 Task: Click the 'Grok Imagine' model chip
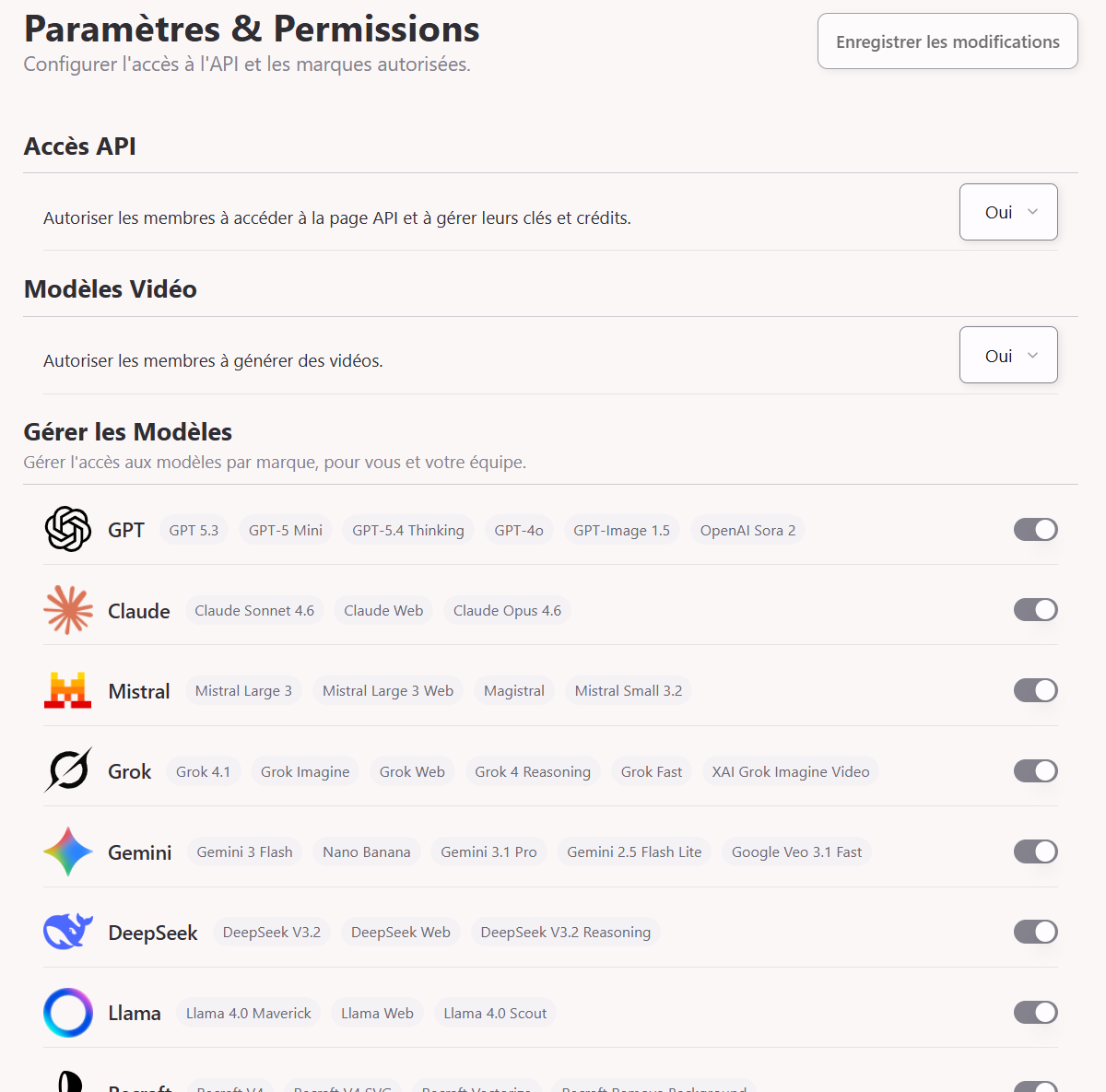pos(304,771)
